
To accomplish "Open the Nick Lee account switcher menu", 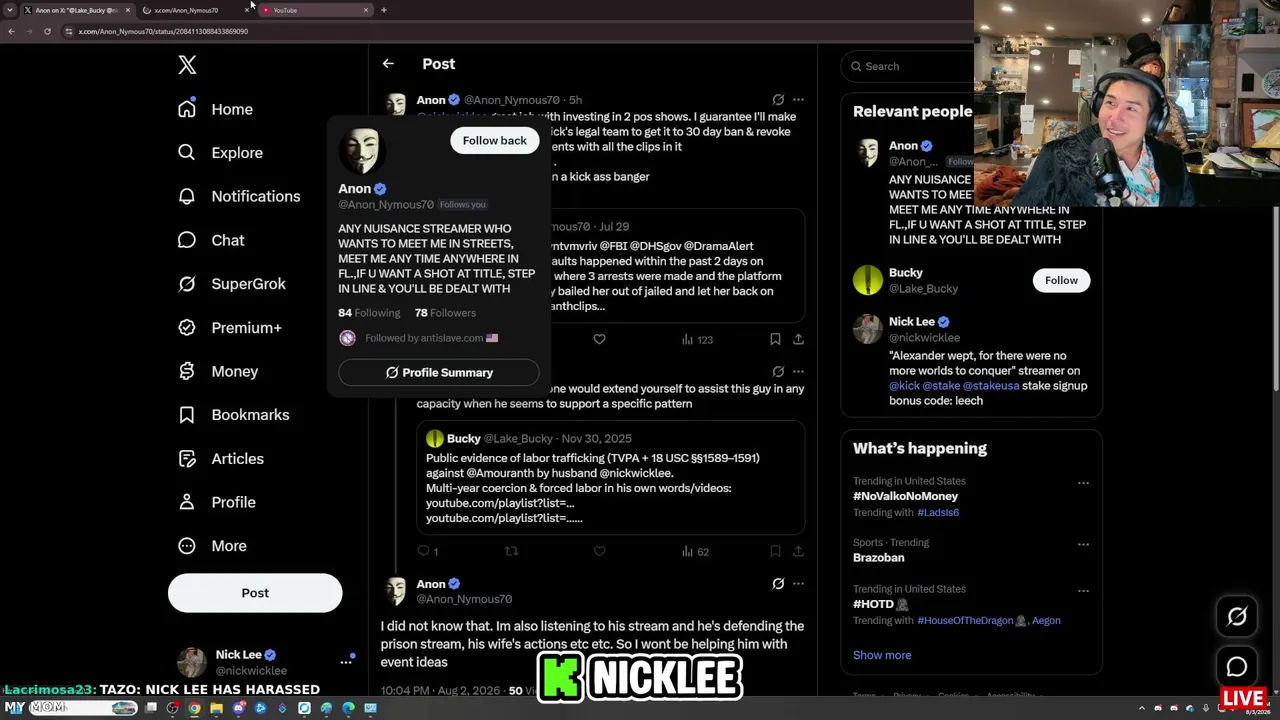I will point(346,661).
